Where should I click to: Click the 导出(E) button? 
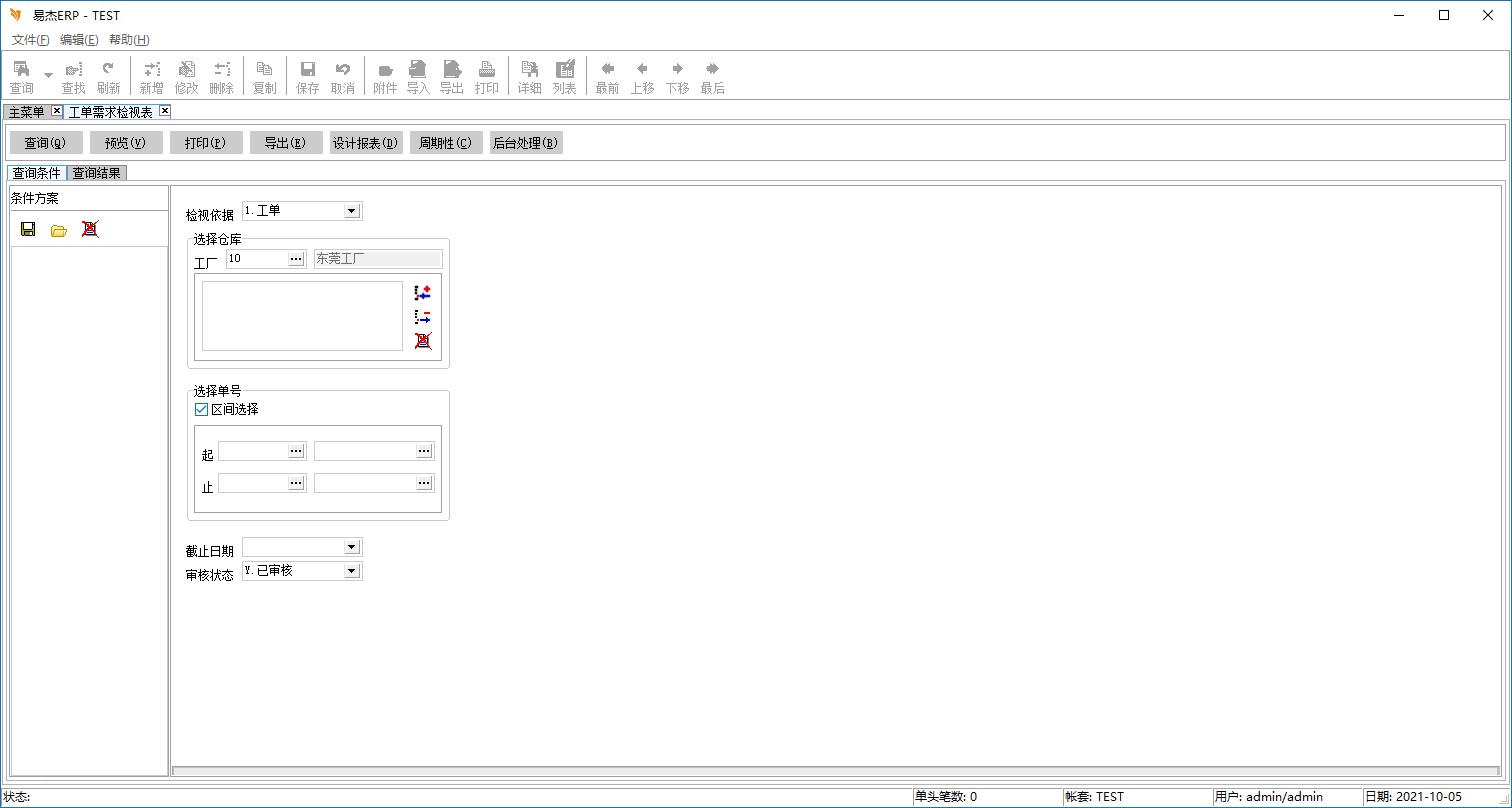click(x=286, y=143)
